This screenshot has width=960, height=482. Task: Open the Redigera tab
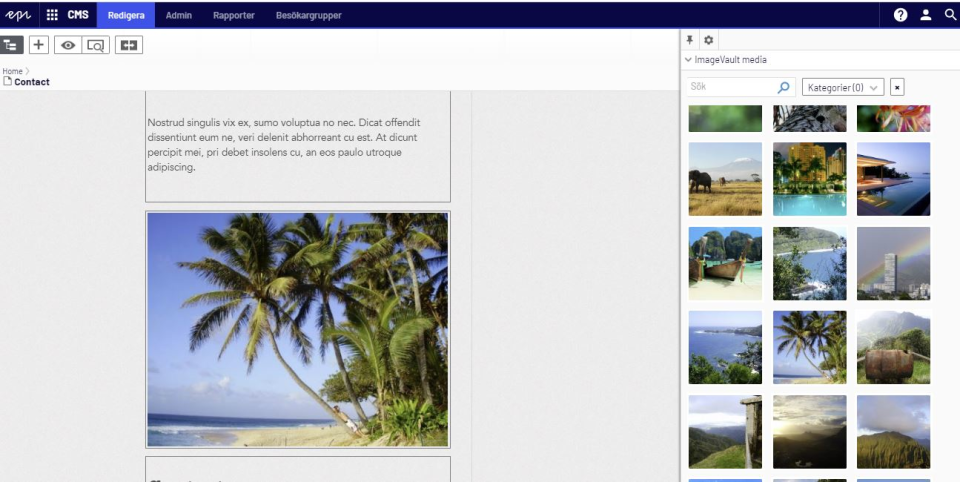[x=126, y=15]
